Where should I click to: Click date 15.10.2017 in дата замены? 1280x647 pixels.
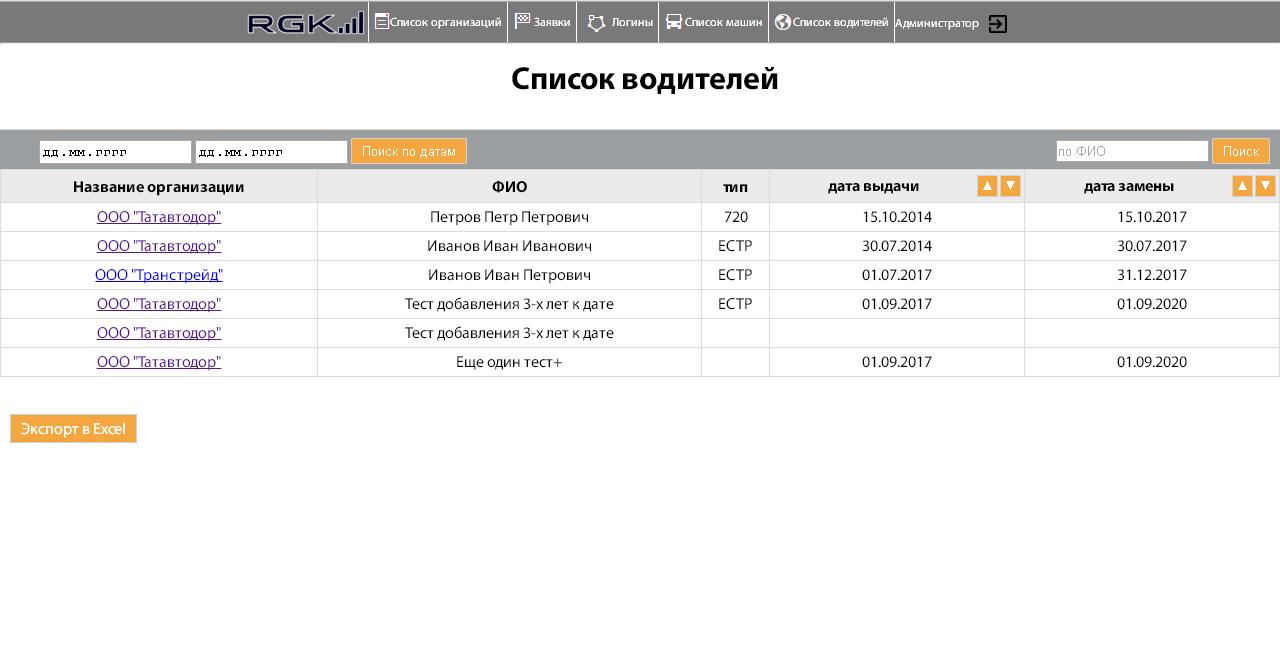pyautogui.click(x=1152, y=217)
